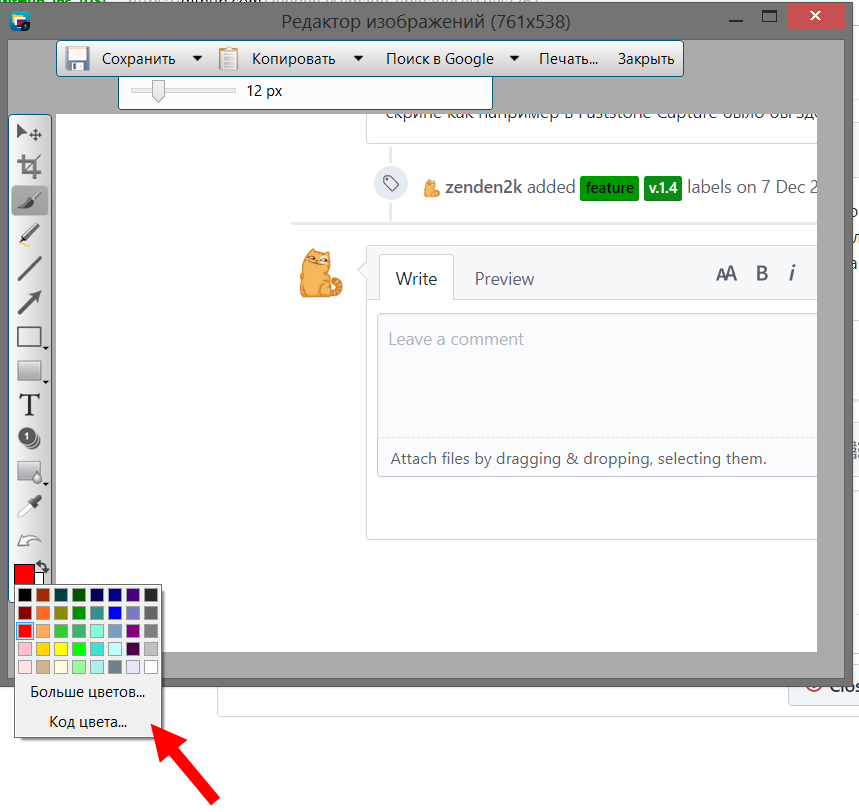This screenshot has height=812, width=859.
Task: Click the brush size slider handle
Action: (158, 90)
